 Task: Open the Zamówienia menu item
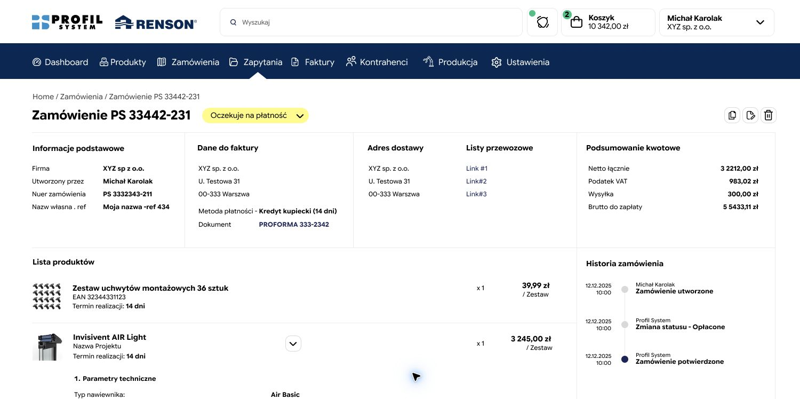coord(188,62)
